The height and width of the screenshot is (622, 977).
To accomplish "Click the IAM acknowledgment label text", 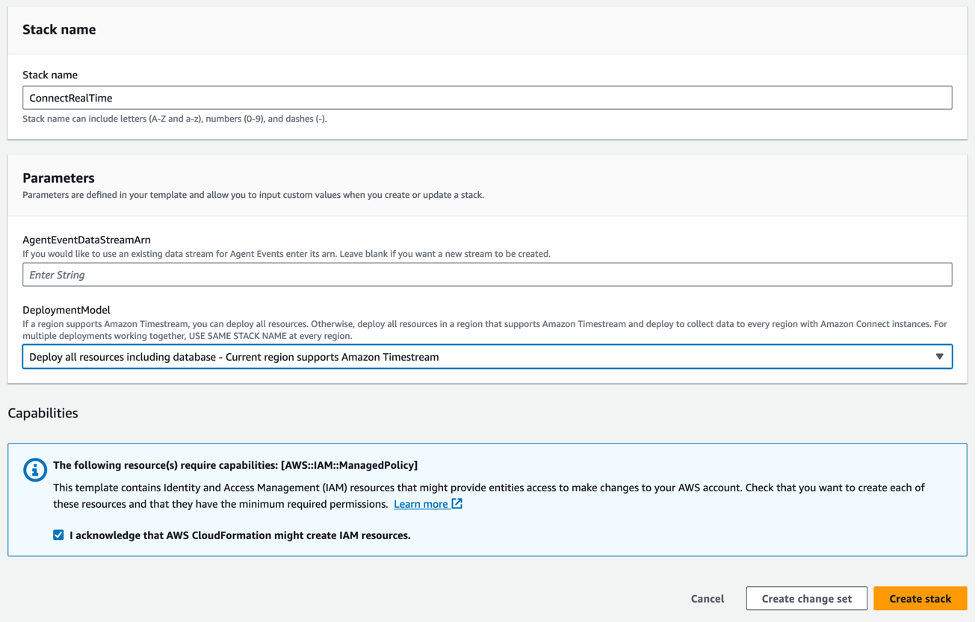I will 240,535.
